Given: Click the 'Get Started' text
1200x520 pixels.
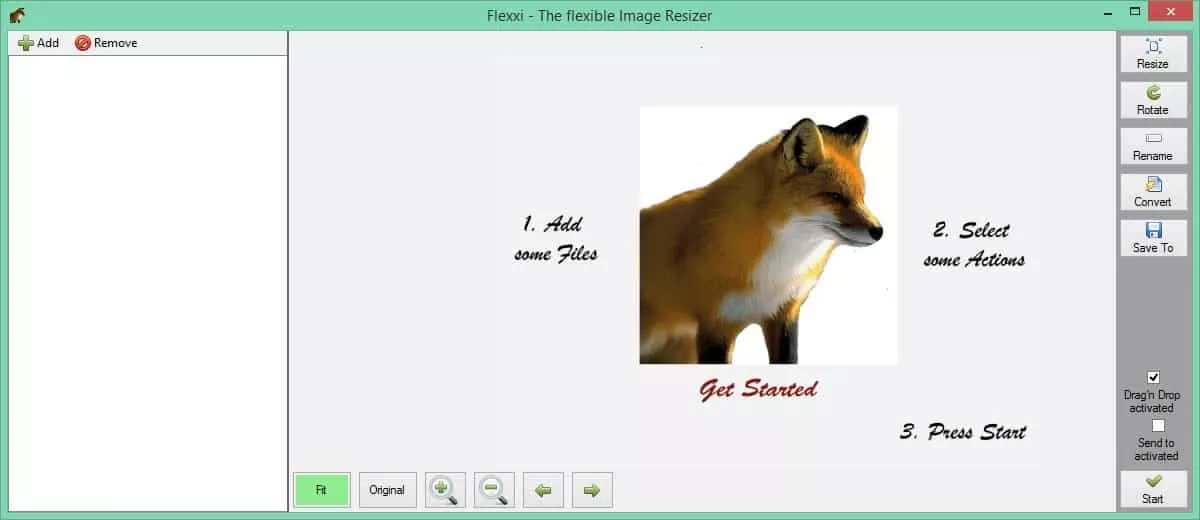Looking at the screenshot, I should (x=758, y=390).
